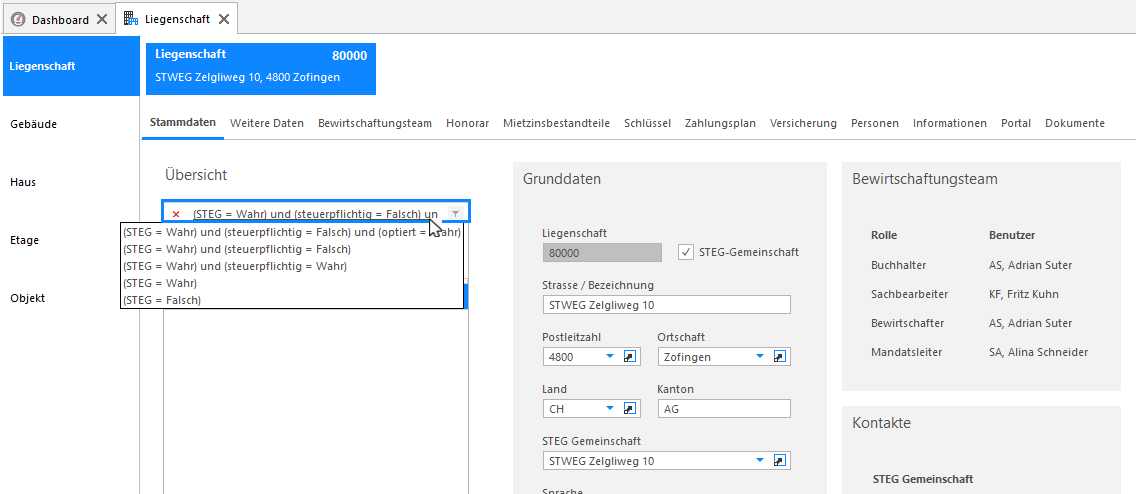
Task: Open the filter funnel dropdown in Übersicht
Action: point(455,213)
